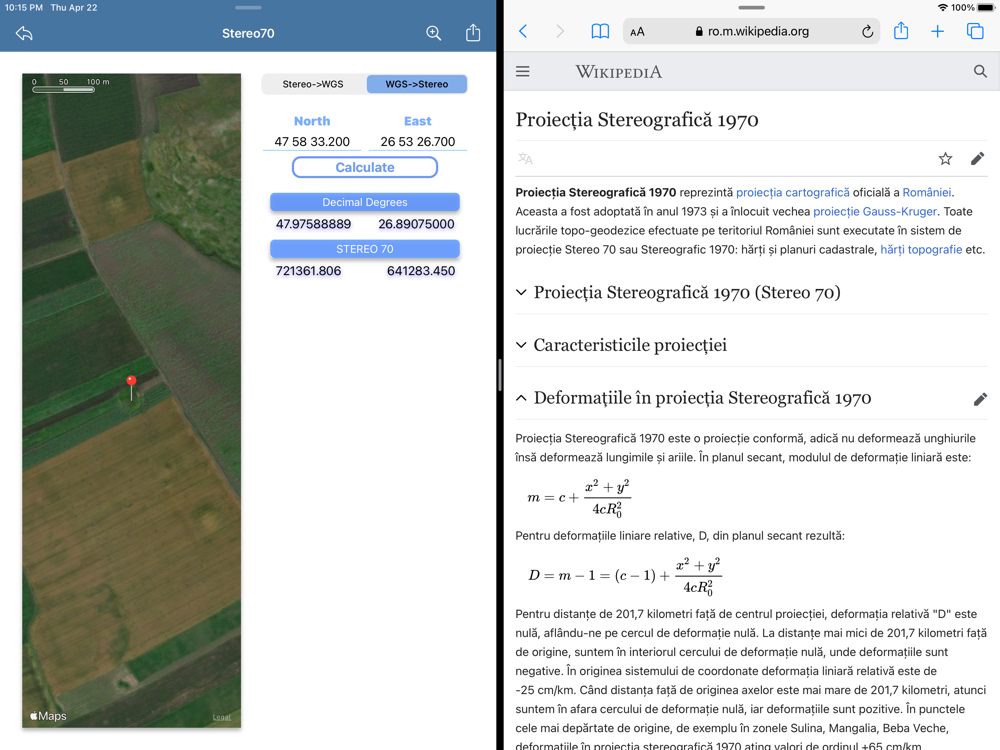Collapse section Deformațiile în proiecția Stereografică 1970
The height and width of the screenshot is (750, 1000).
pyautogui.click(x=693, y=399)
